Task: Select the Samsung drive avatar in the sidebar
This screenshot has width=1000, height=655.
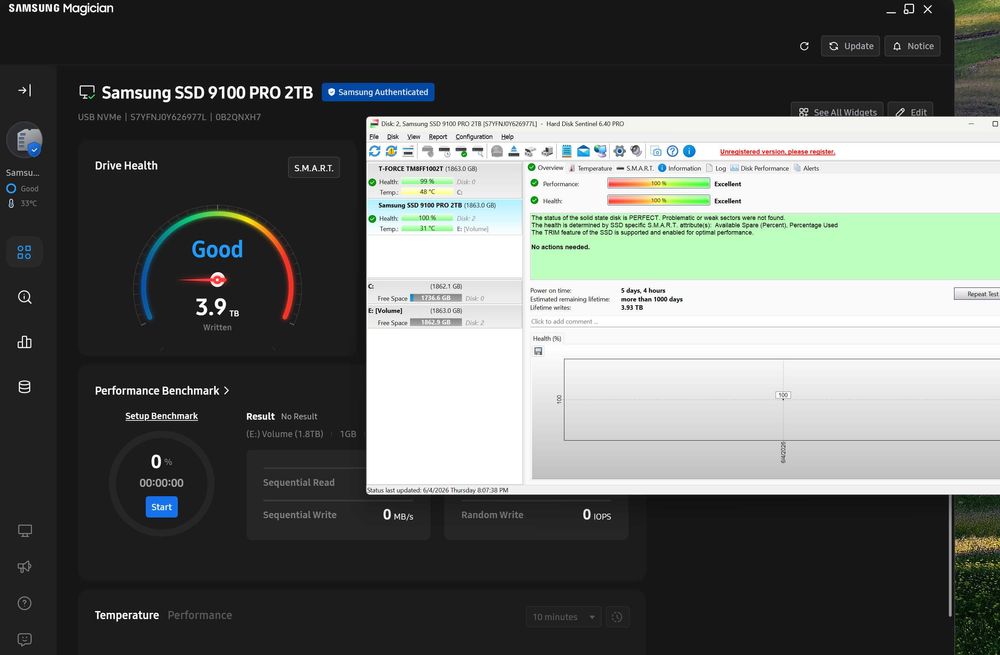Action: (24, 140)
